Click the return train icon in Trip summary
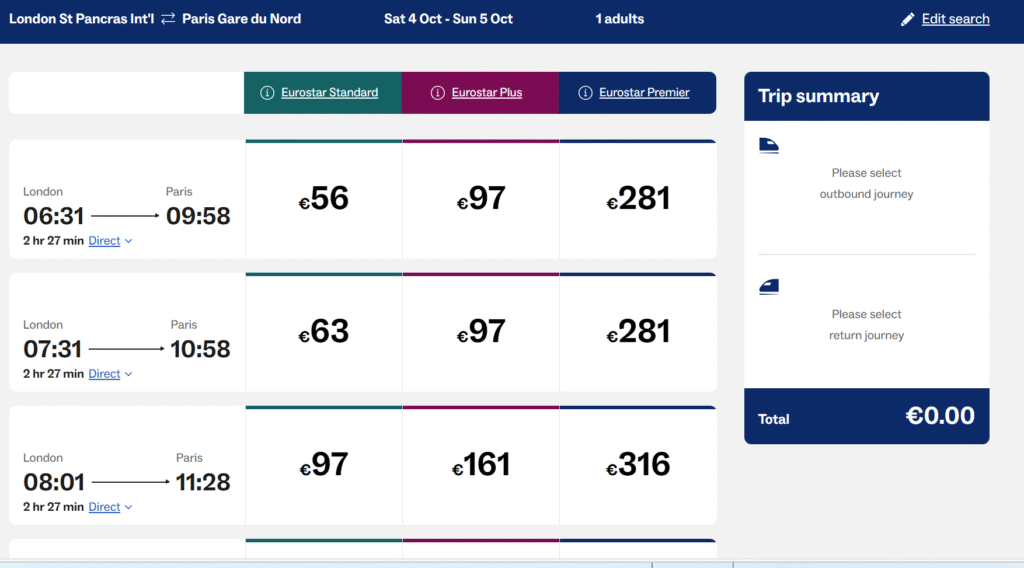 769,287
